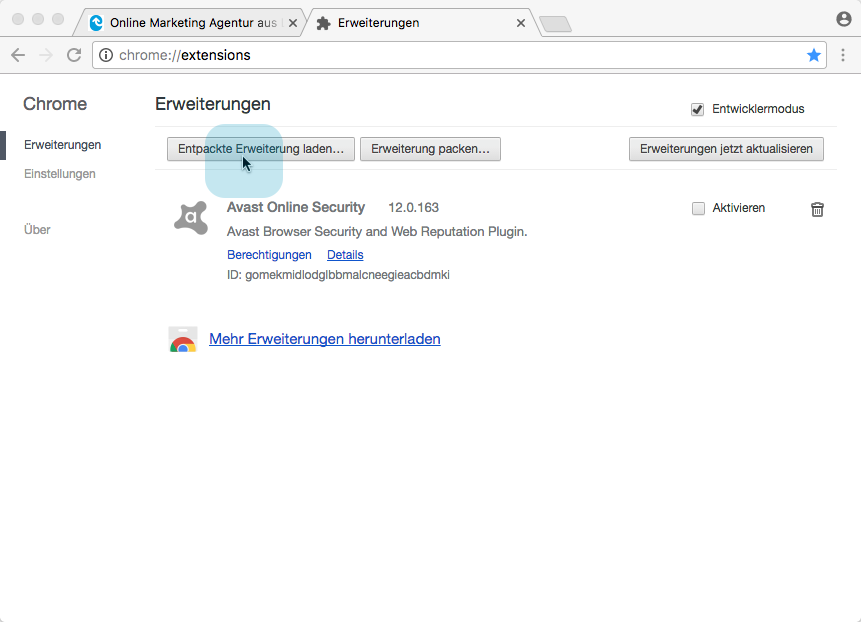Open Einstellungen in the sidebar
Image resolution: width=861 pixels, height=622 pixels.
60,174
